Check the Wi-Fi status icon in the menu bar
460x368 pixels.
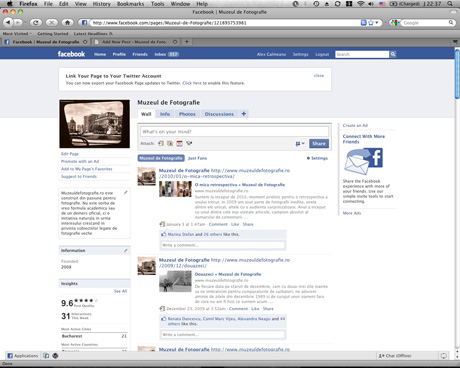click(360, 4)
